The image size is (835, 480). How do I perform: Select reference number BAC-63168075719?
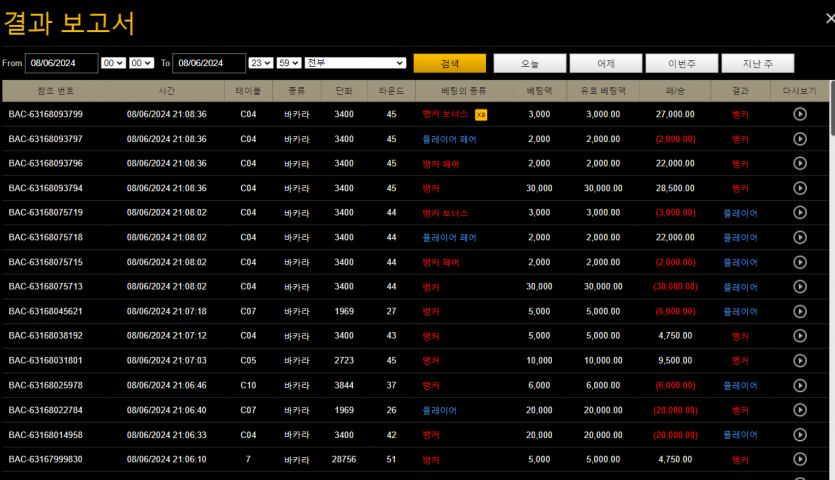[45, 213]
